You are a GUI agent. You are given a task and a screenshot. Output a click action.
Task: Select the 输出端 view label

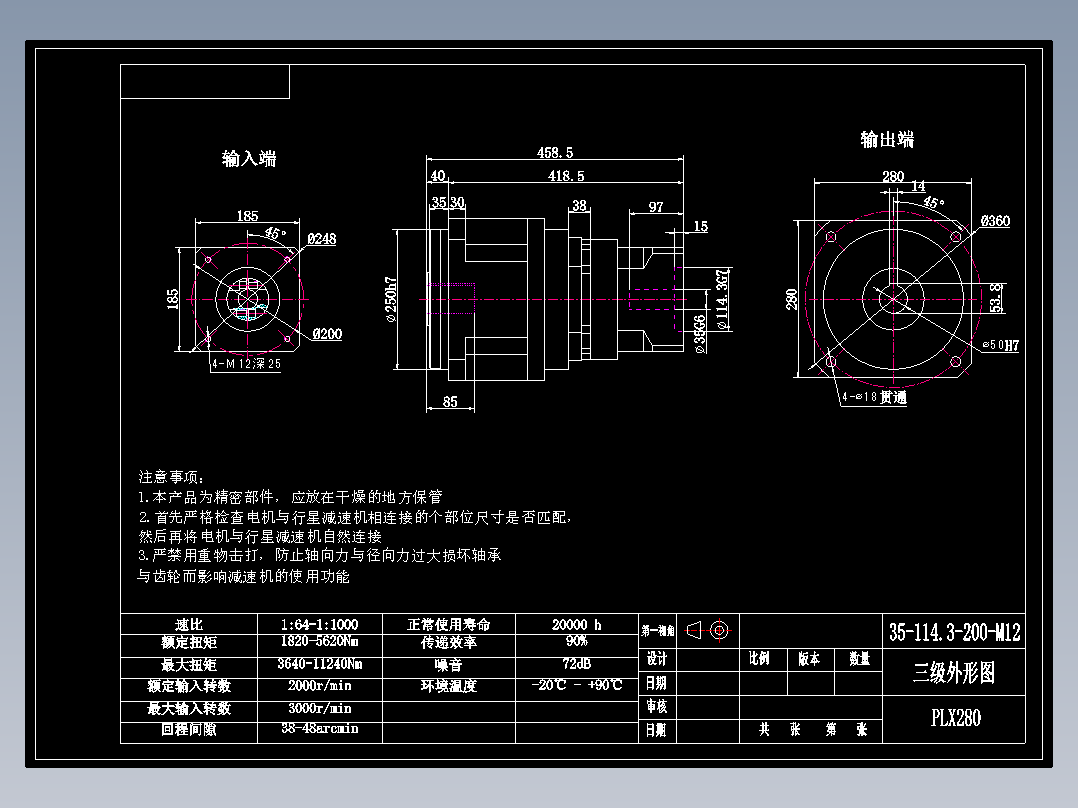click(886, 141)
